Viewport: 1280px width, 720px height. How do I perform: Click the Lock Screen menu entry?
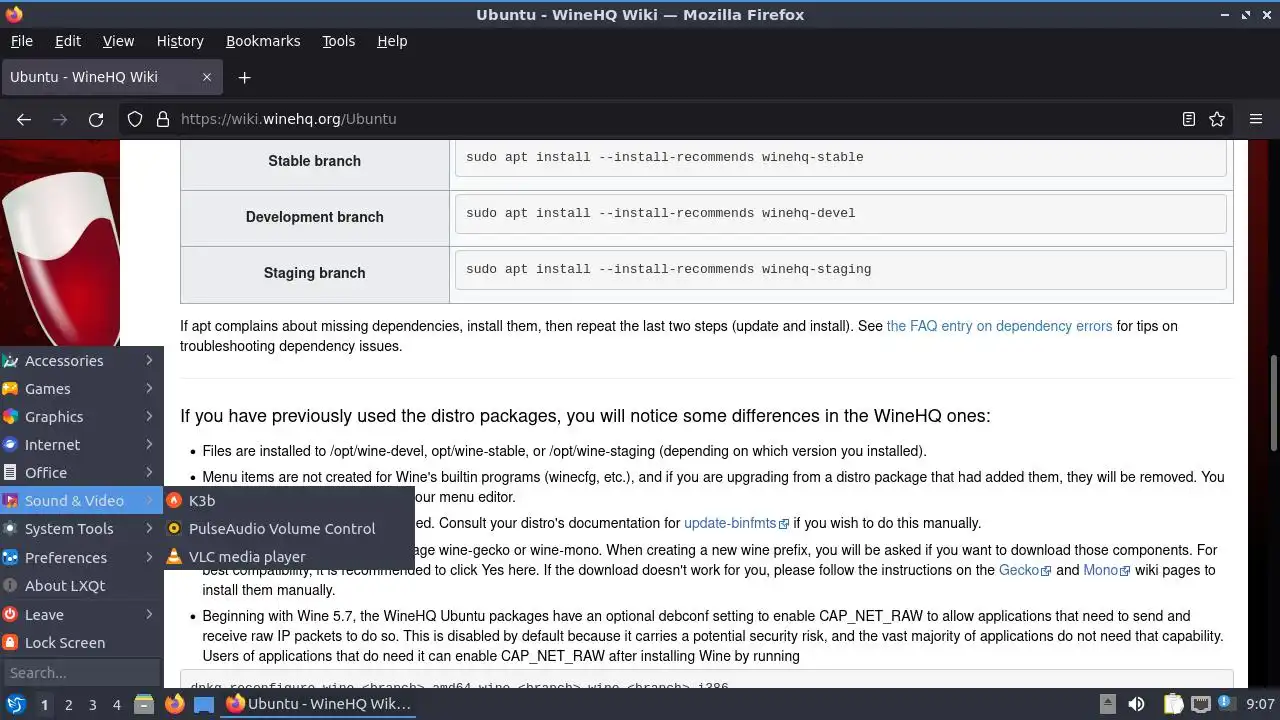[81, 643]
